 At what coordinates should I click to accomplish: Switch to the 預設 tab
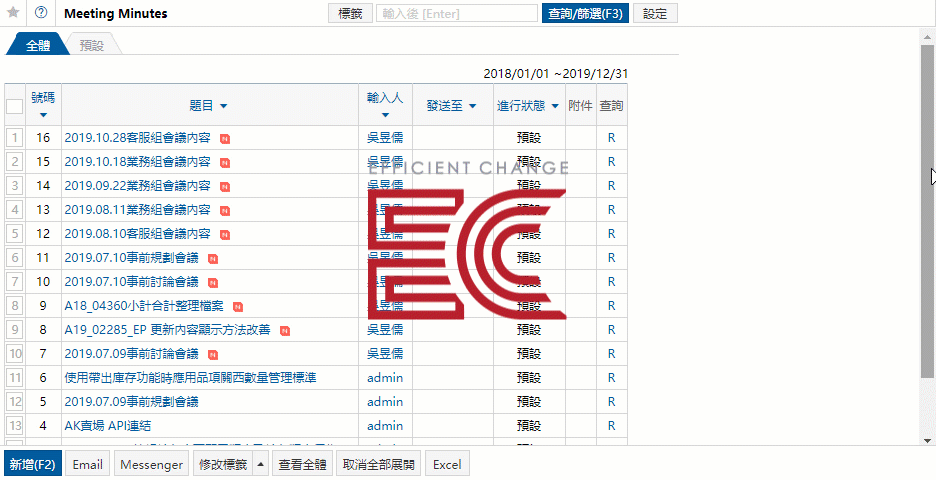click(x=92, y=45)
